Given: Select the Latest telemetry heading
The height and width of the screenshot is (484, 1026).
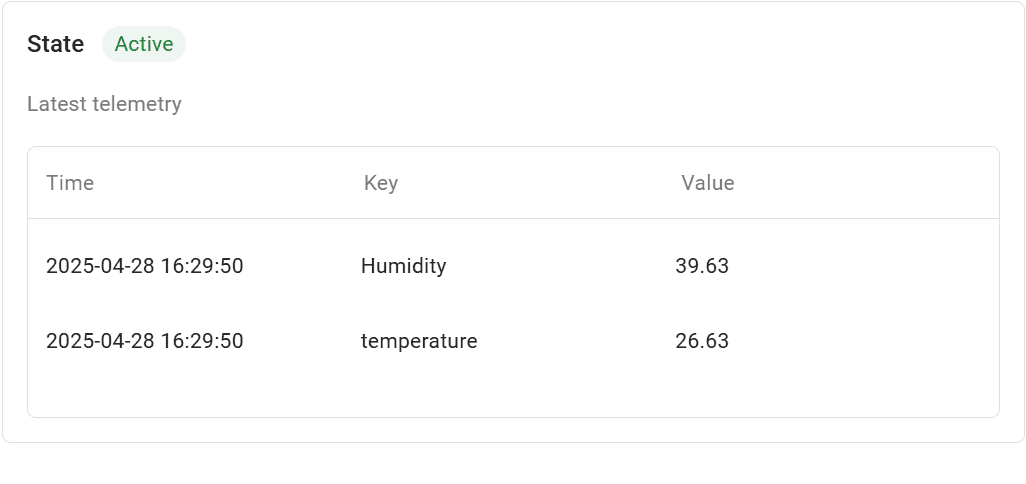Looking at the screenshot, I should tap(104, 104).
